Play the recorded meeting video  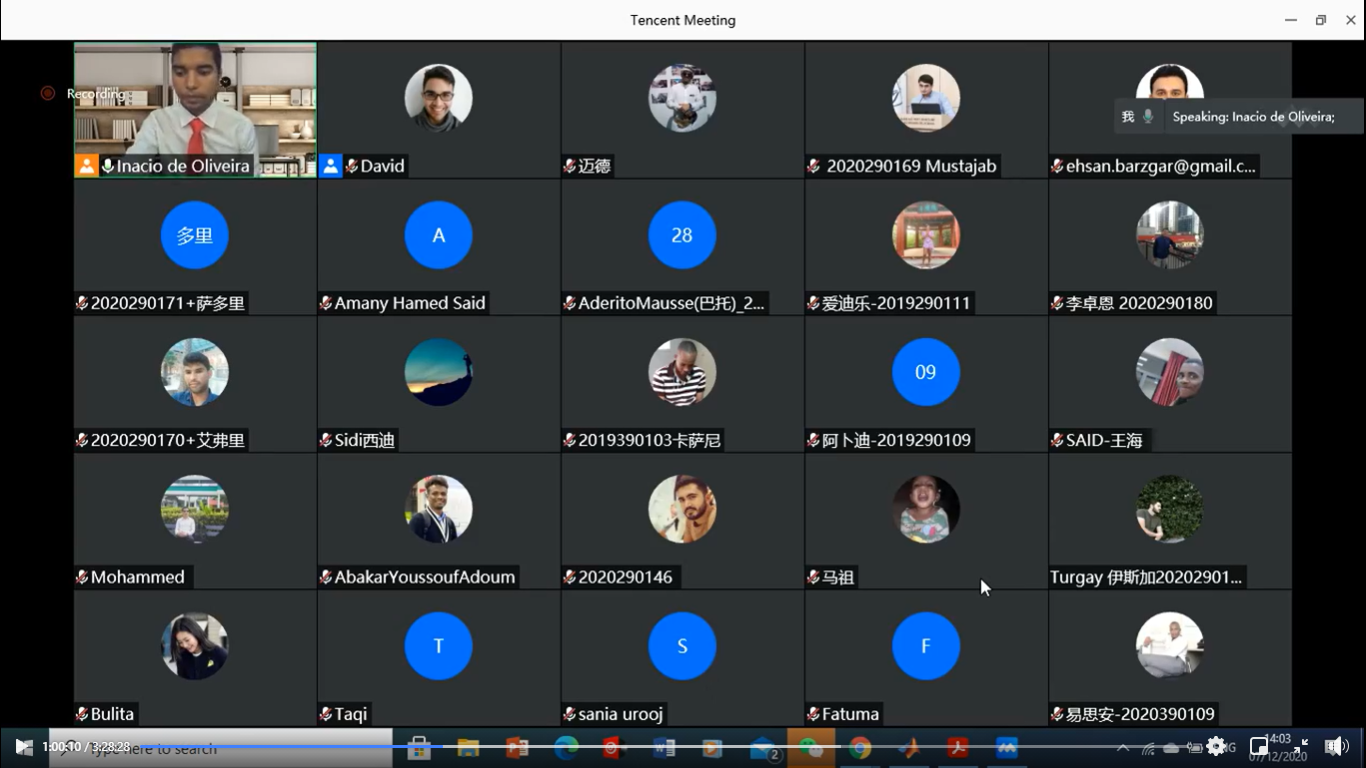(x=23, y=747)
